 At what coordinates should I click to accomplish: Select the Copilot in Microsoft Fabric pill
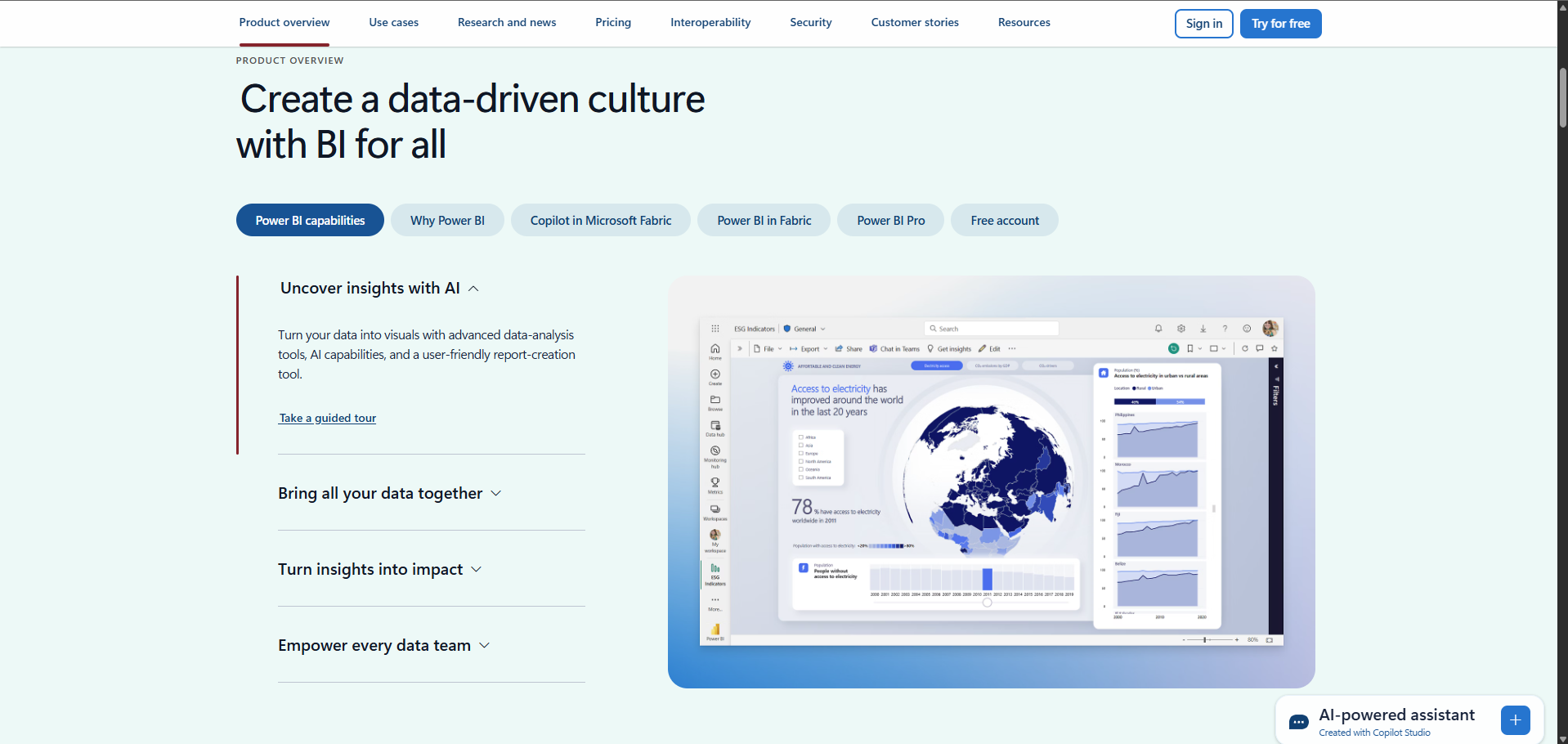pyautogui.click(x=601, y=220)
